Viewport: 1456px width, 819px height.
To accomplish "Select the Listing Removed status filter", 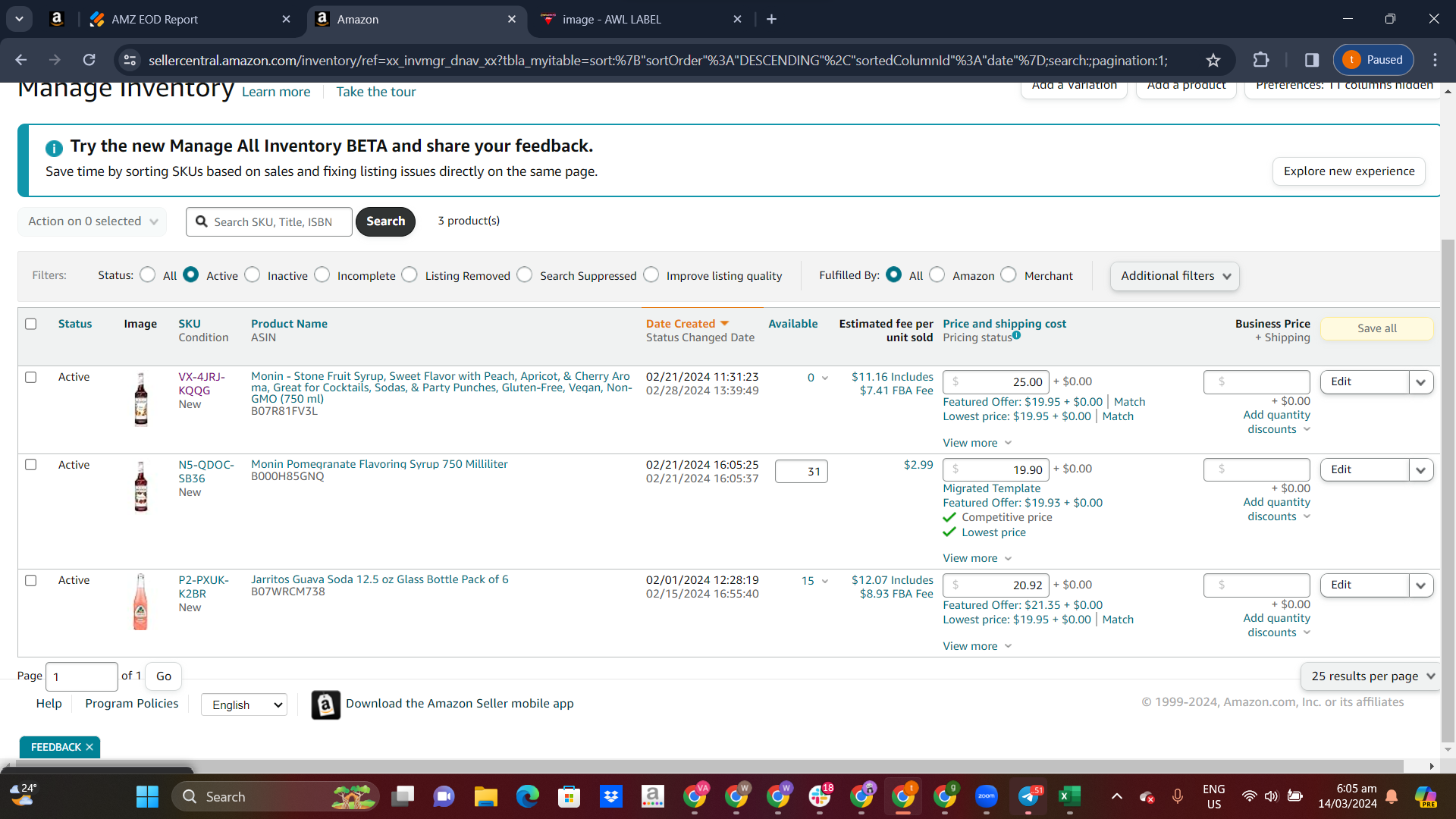I will pyautogui.click(x=409, y=275).
